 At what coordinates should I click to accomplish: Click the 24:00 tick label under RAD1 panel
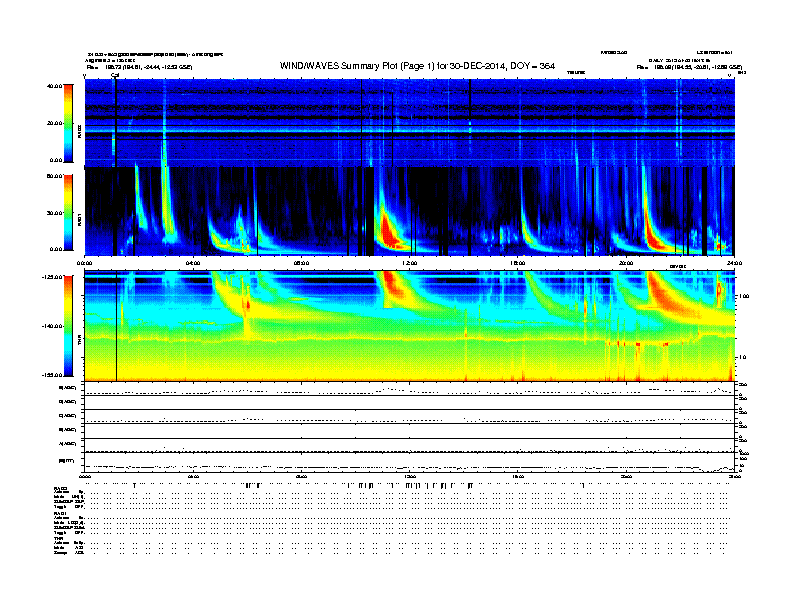point(734,263)
